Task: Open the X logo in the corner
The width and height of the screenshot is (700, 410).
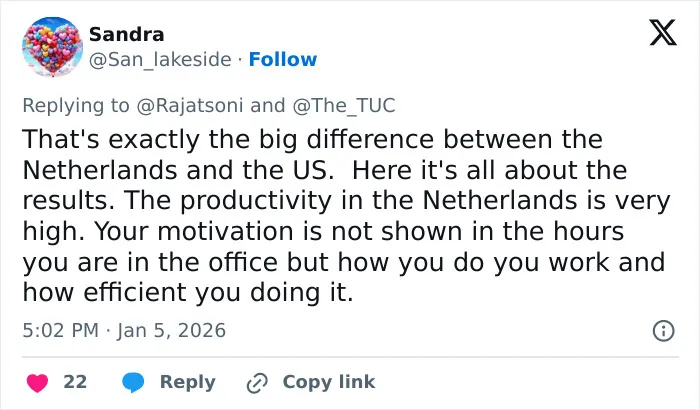Action: [x=663, y=32]
